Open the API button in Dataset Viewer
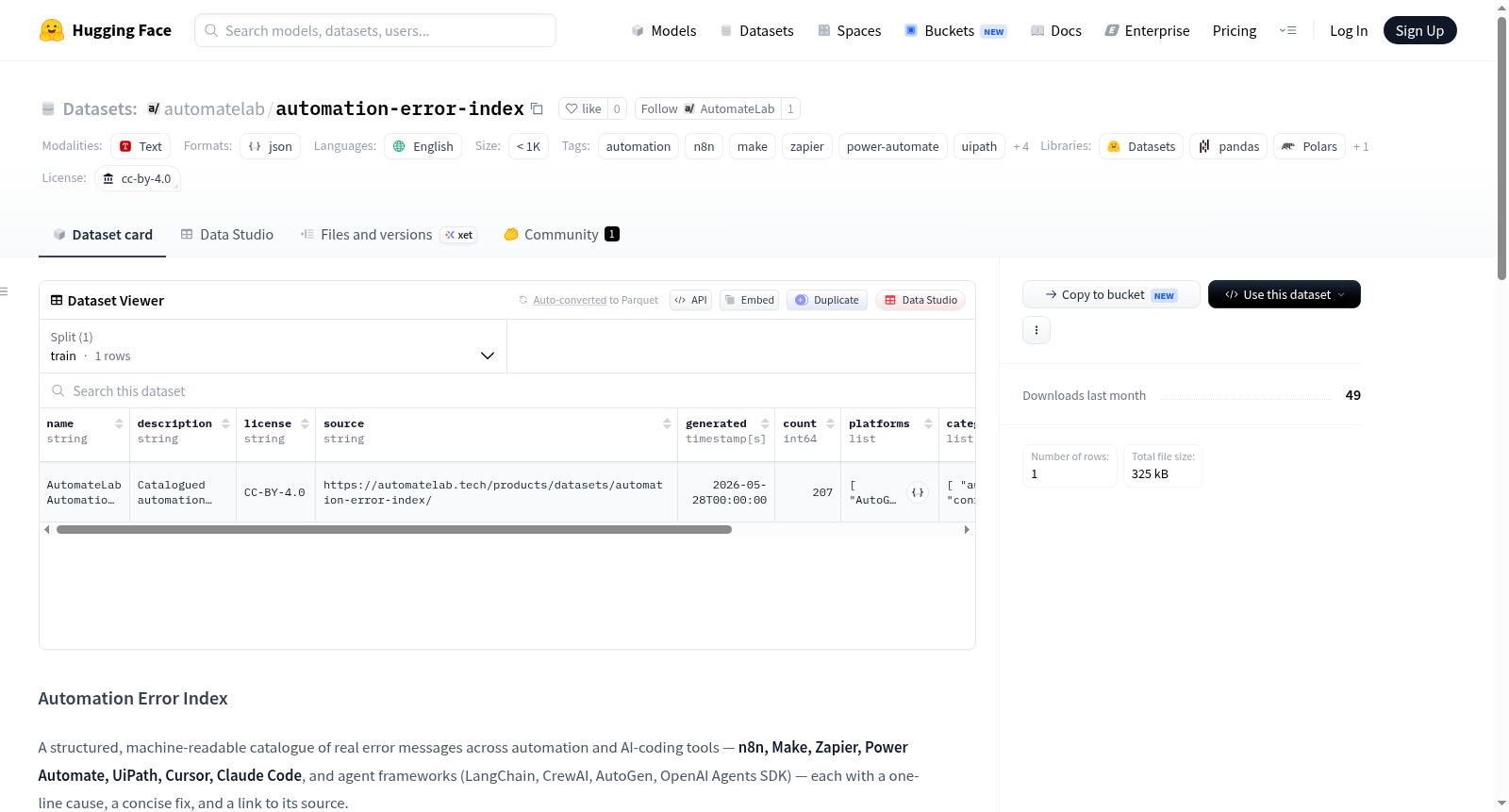1509x812 pixels. click(x=690, y=300)
